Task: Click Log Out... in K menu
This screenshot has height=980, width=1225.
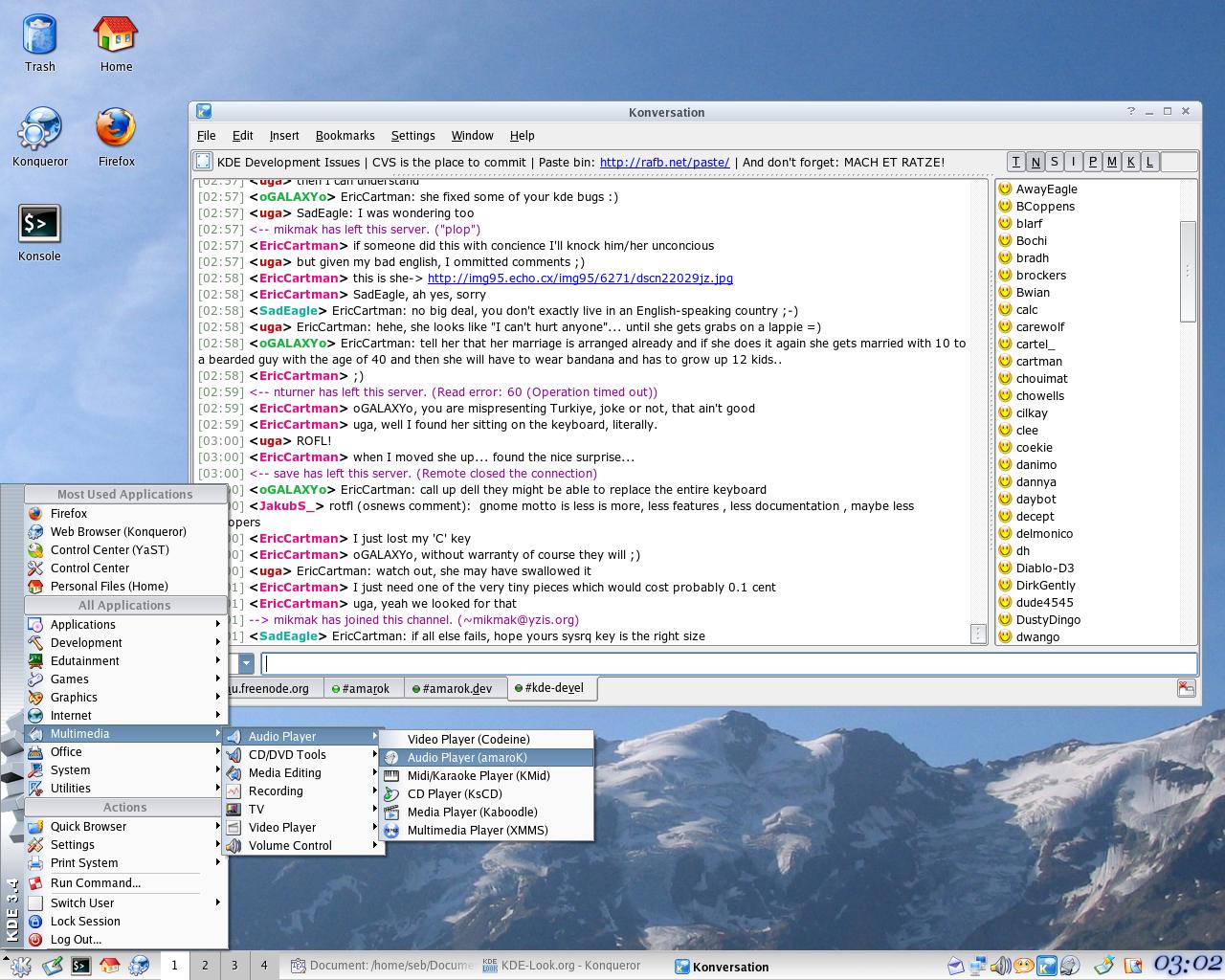Action: (x=124, y=939)
